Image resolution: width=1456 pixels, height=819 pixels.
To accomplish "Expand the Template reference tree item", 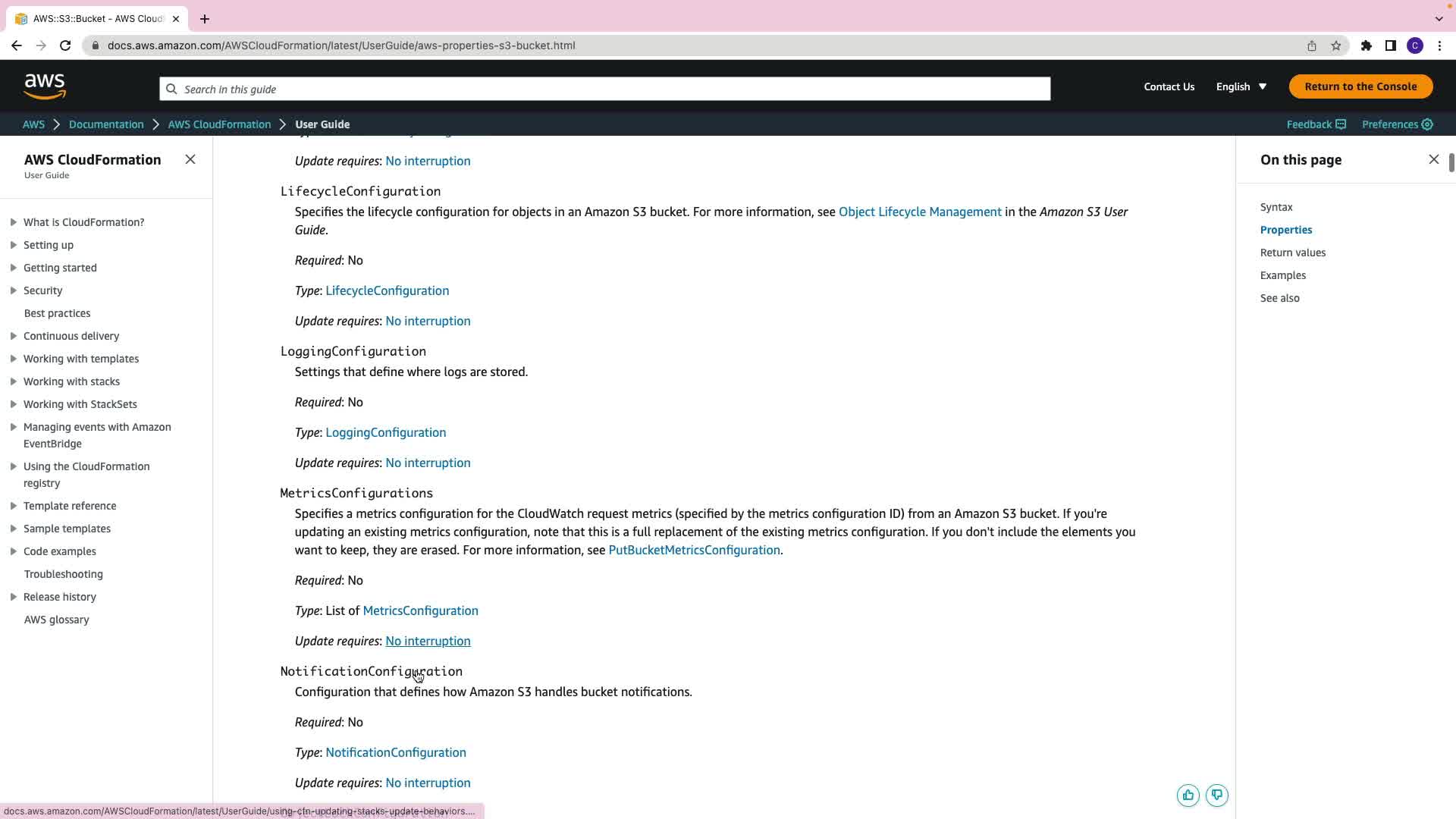I will click(14, 506).
